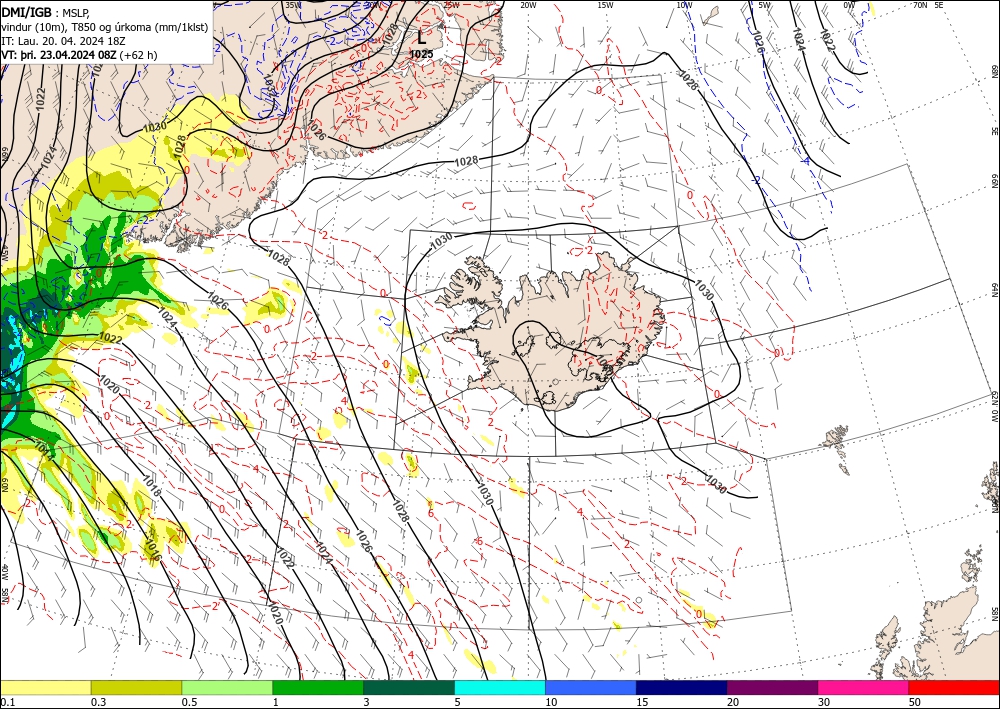Click the 20W longitude label
This screenshot has height=709, width=1000.
coord(528,5)
